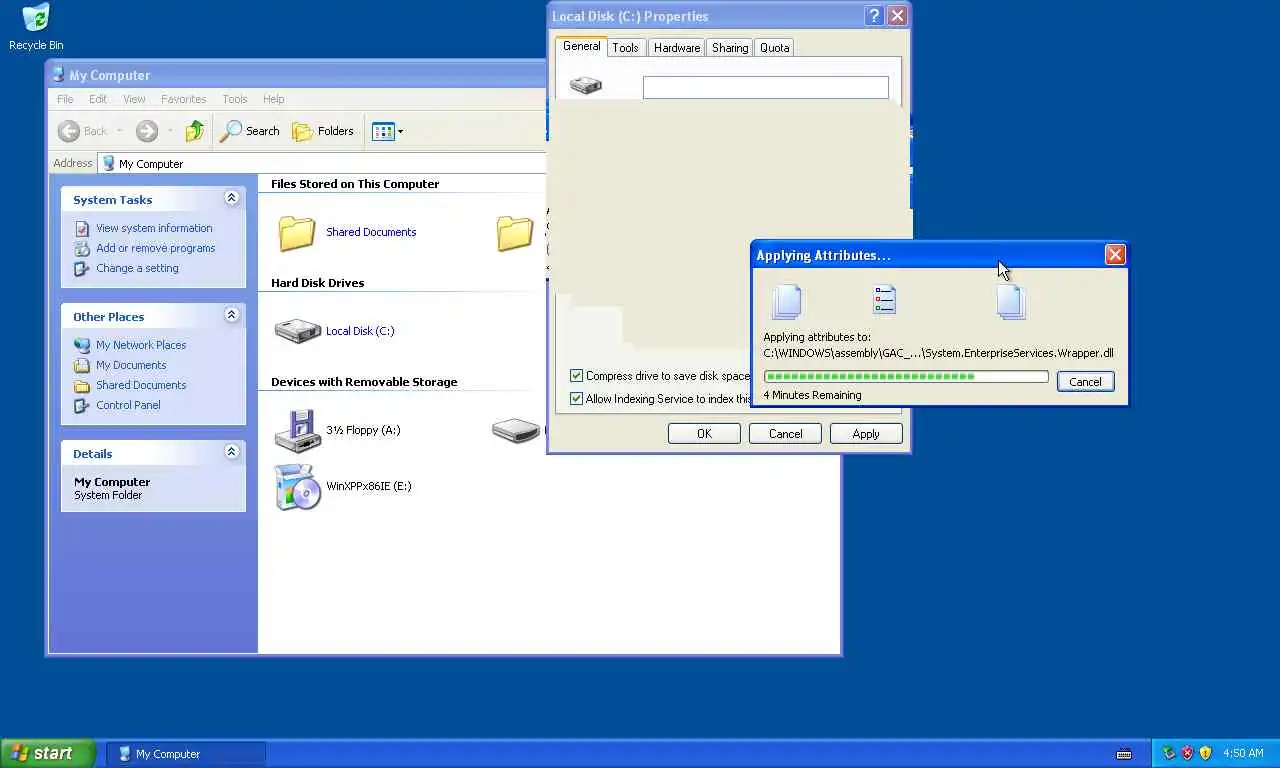Click 'Devices with Removable Storage' header

(x=364, y=382)
